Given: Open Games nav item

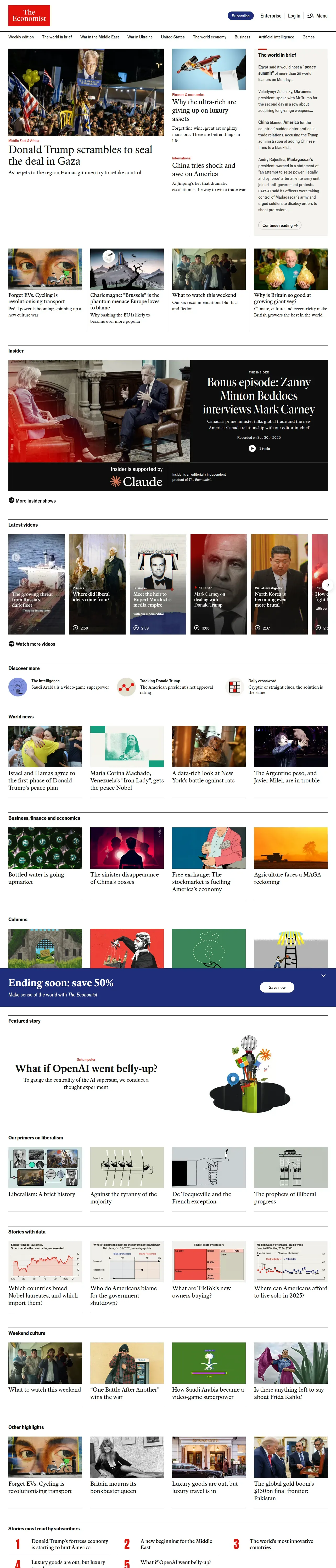Looking at the screenshot, I should (309, 37).
